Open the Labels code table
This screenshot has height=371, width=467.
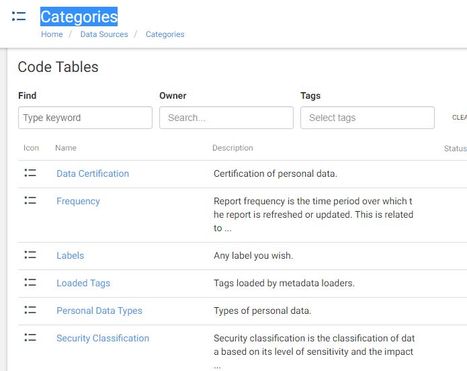click(70, 256)
